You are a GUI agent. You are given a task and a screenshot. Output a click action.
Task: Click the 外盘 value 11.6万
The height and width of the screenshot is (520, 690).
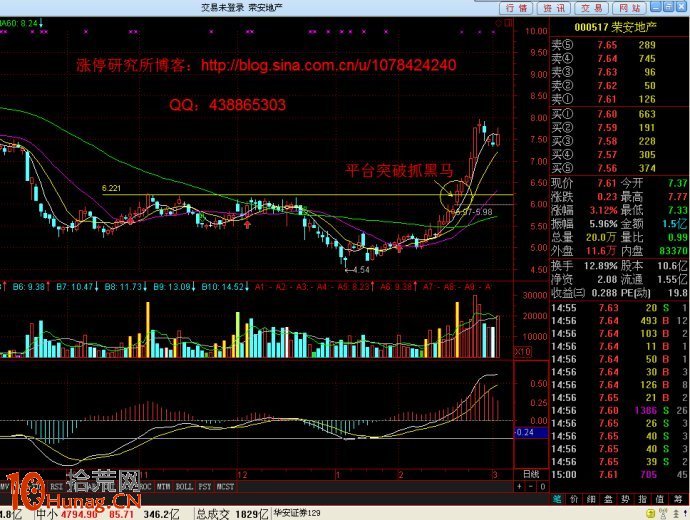pyautogui.click(x=601, y=251)
